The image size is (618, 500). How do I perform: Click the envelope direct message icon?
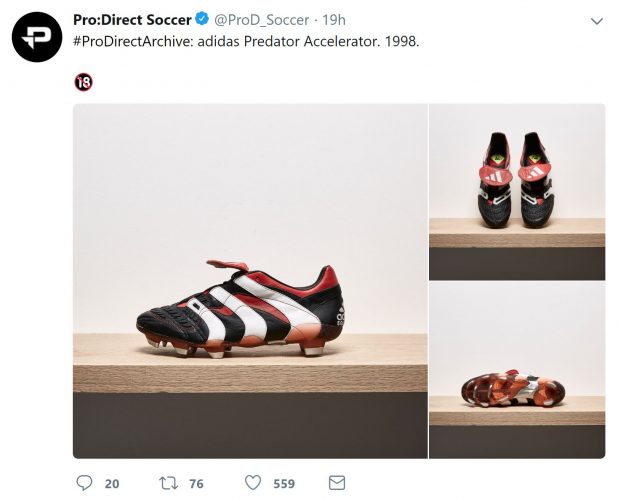337,483
